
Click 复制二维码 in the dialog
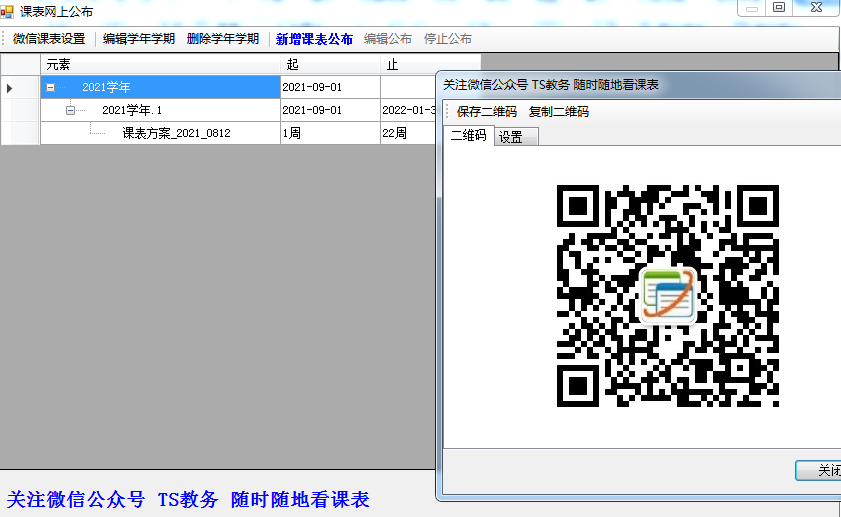(x=559, y=112)
